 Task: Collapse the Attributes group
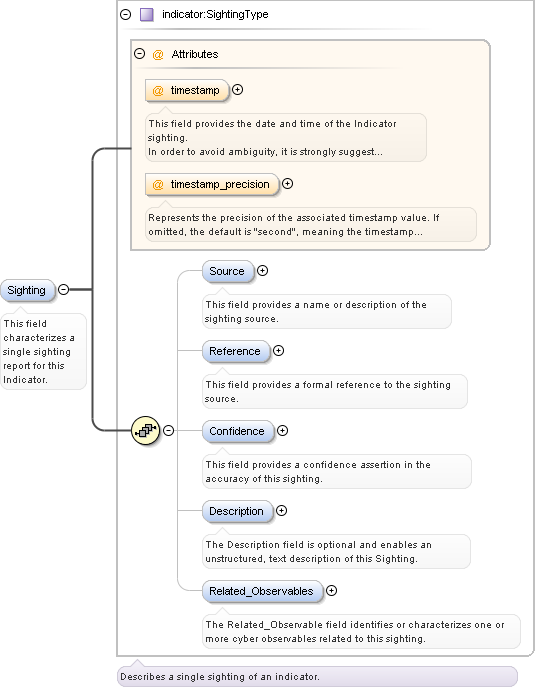140,54
